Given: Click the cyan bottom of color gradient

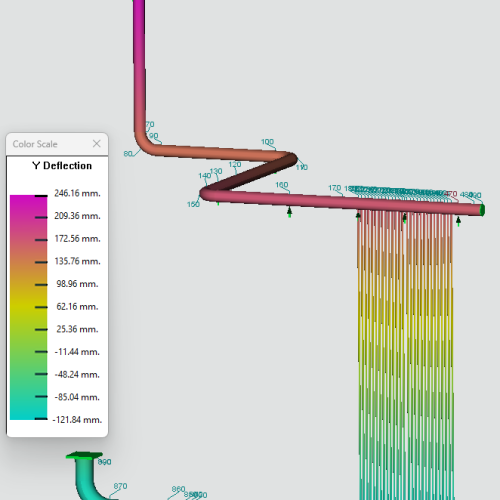Looking at the screenshot, I should pos(29,414).
